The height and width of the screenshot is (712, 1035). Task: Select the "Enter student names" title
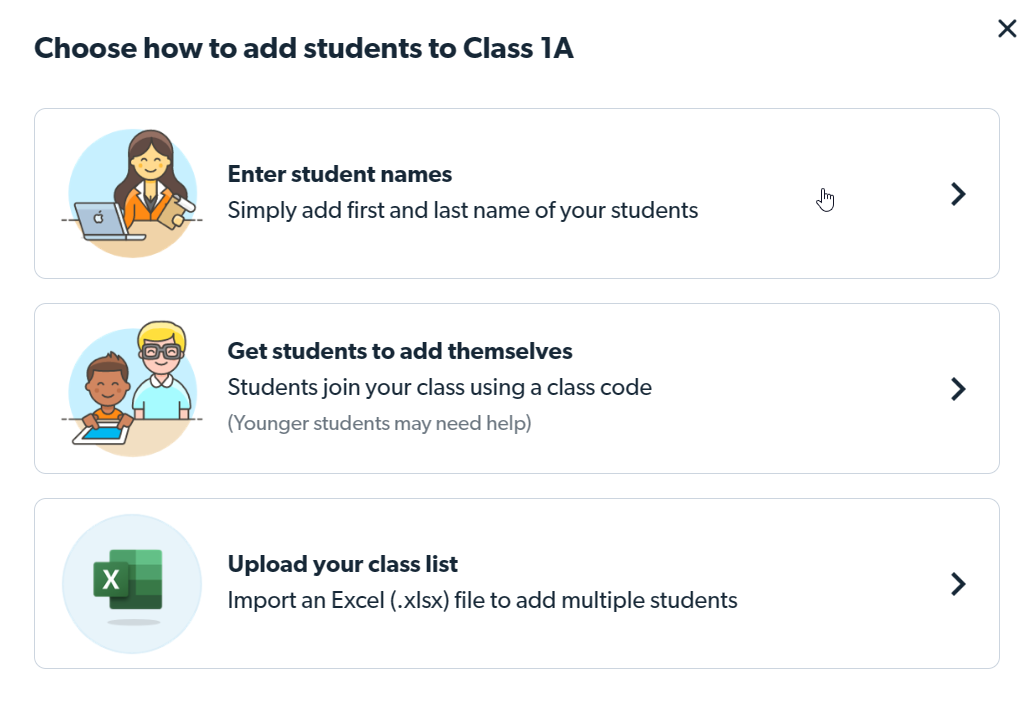click(340, 174)
